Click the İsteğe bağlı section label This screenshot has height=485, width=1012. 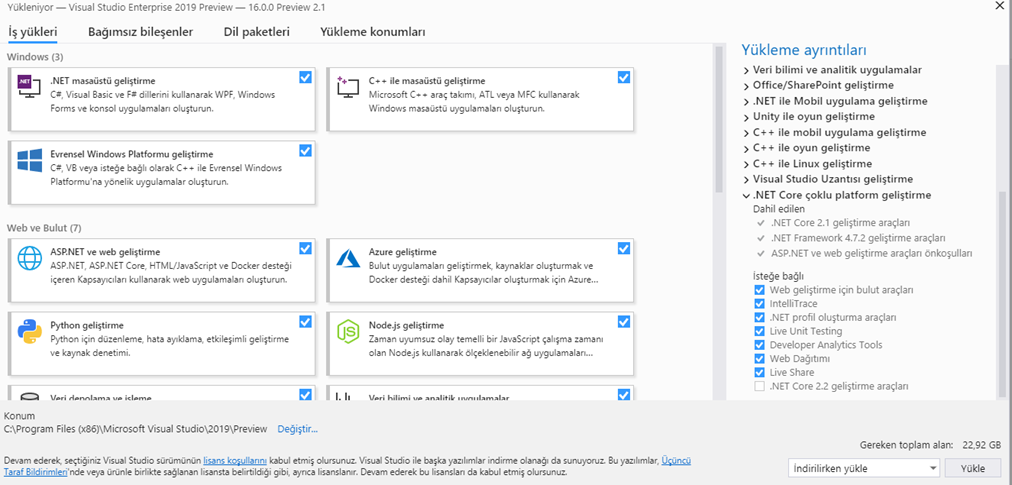(x=778, y=276)
